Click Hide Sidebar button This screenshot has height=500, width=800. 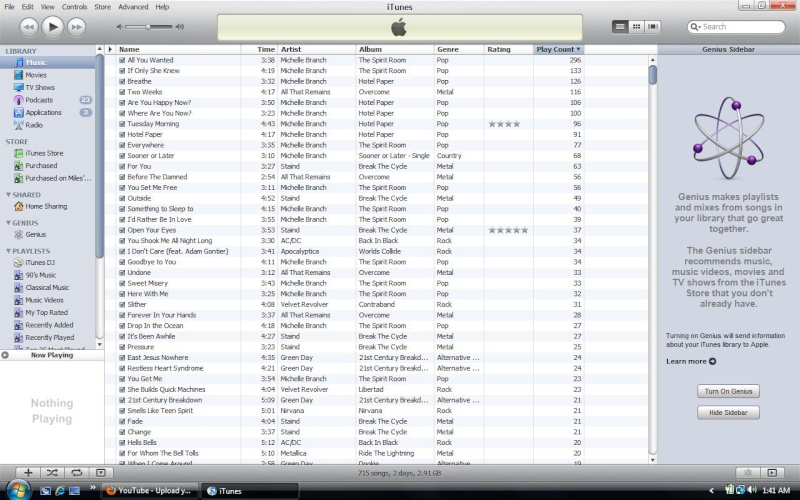point(728,412)
